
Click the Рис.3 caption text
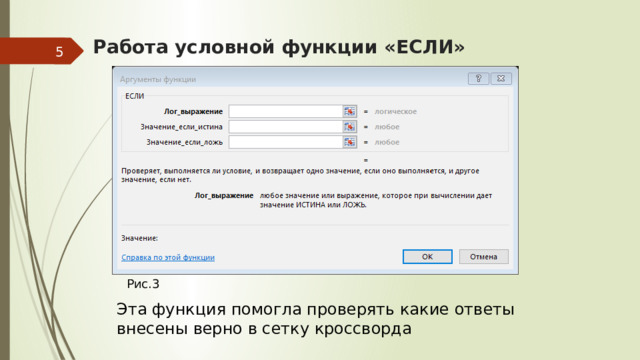click(x=143, y=284)
